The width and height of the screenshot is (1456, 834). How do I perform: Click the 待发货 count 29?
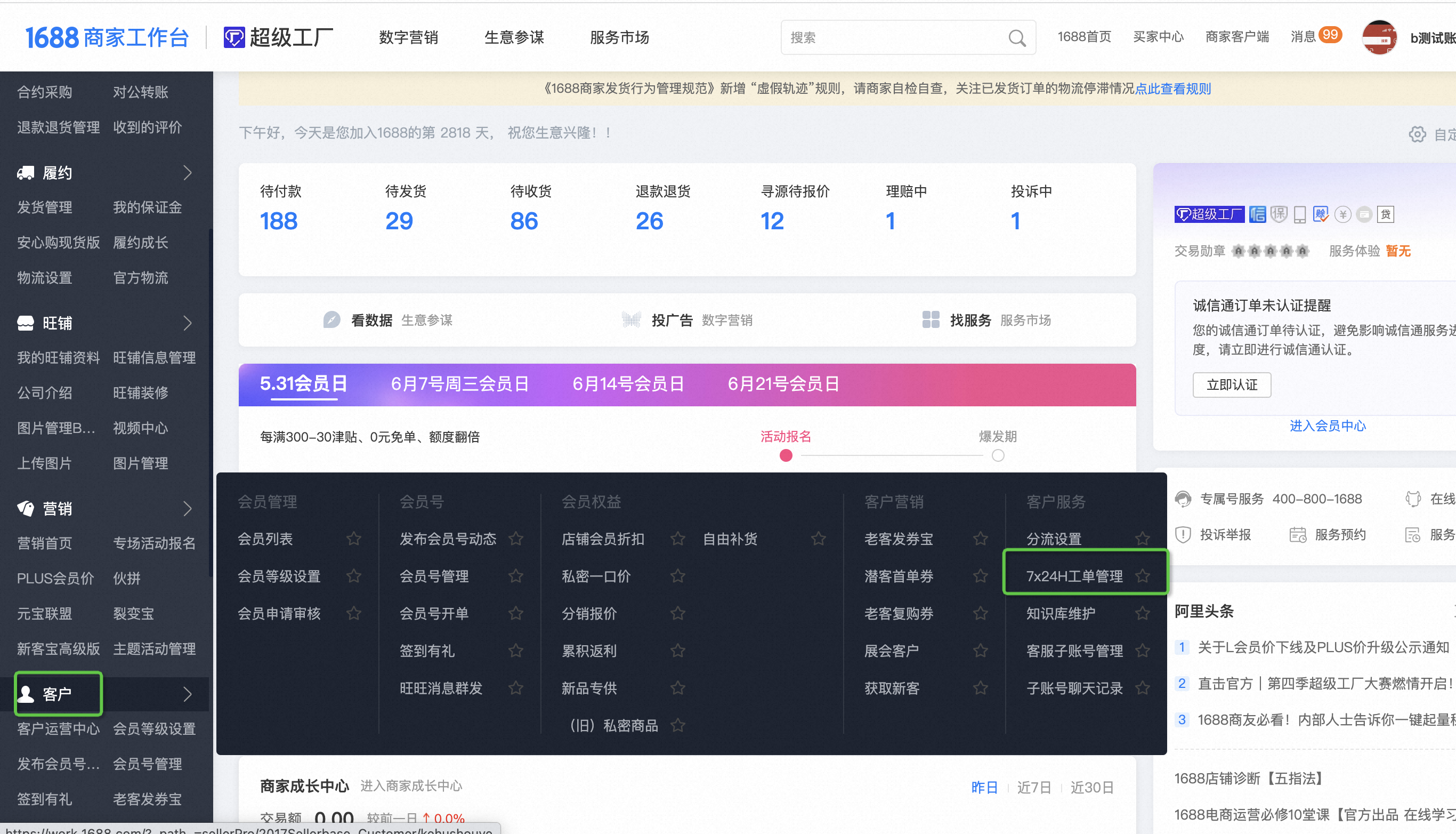tap(399, 221)
